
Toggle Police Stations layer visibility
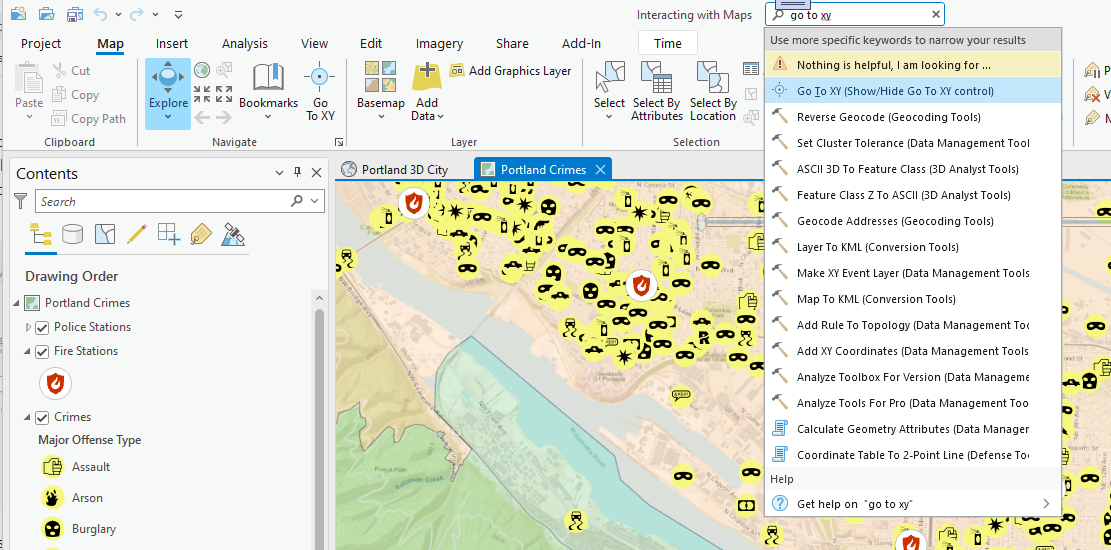pyautogui.click(x=42, y=327)
